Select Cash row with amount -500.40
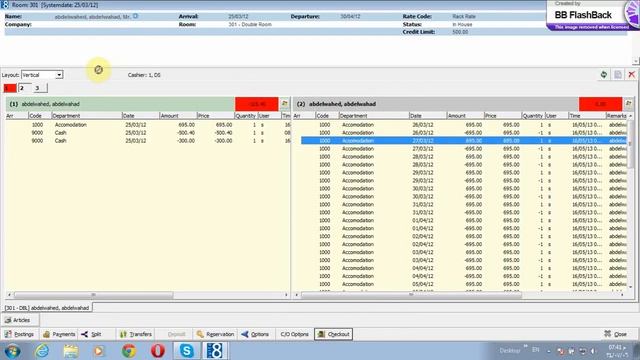The width and height of the screenshot is (640, 360). [x=148, y=133]
